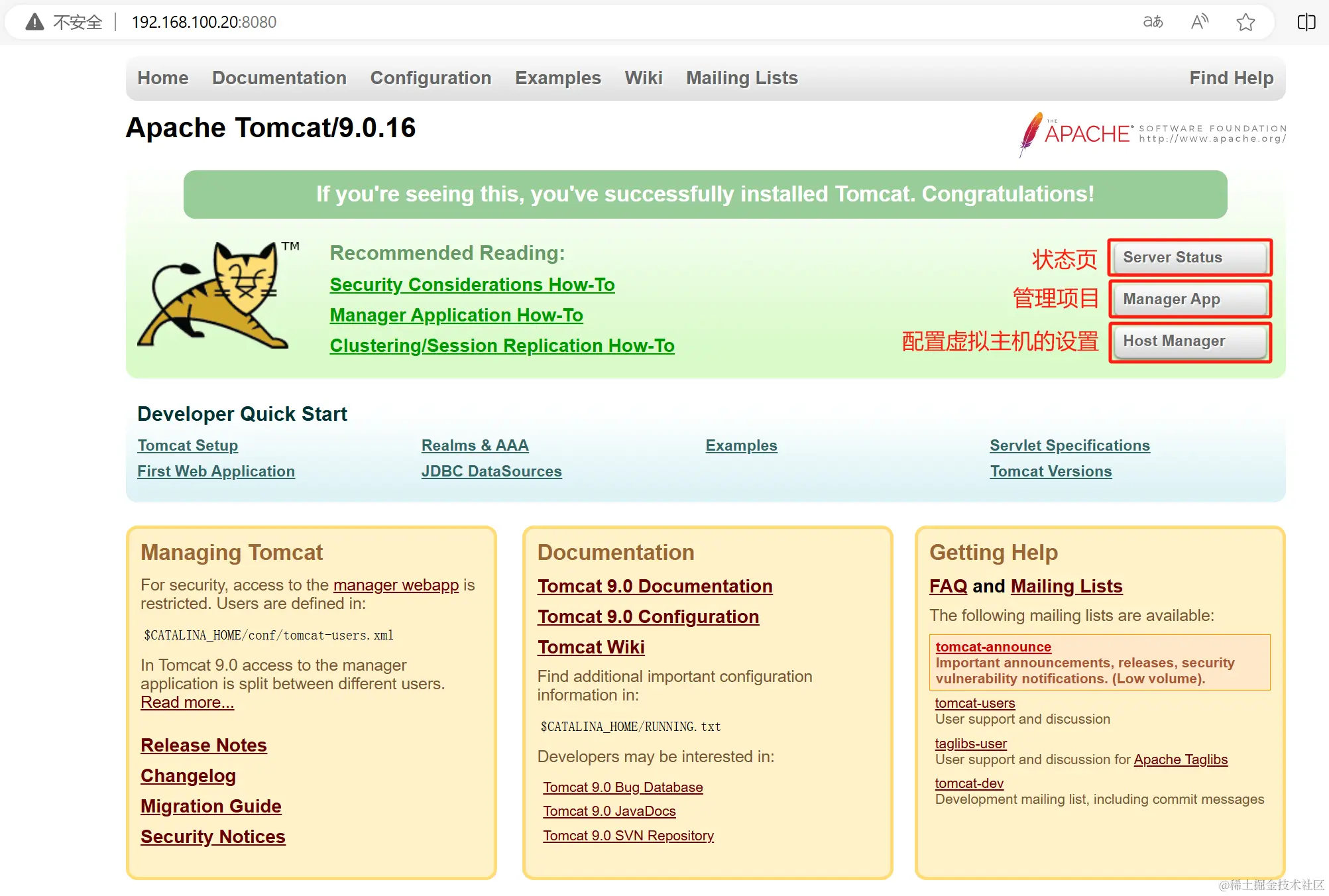Click the Developer Quick Start heading
The image size is (1329, 896).
242,414
